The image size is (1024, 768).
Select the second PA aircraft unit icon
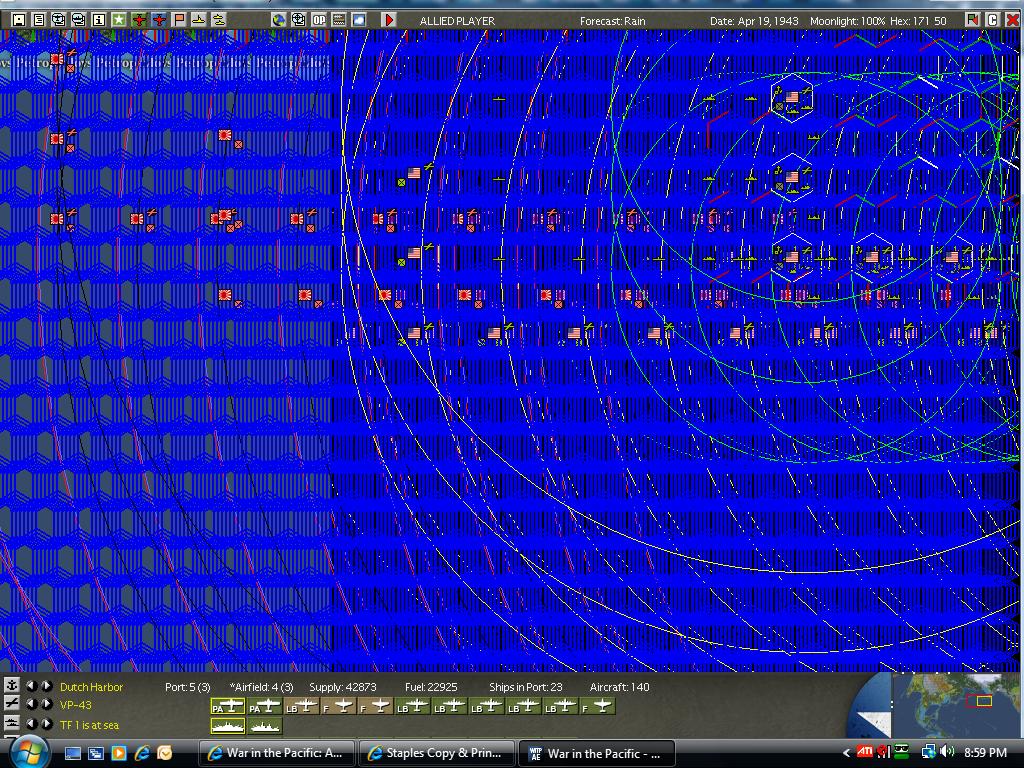[264, 707]
